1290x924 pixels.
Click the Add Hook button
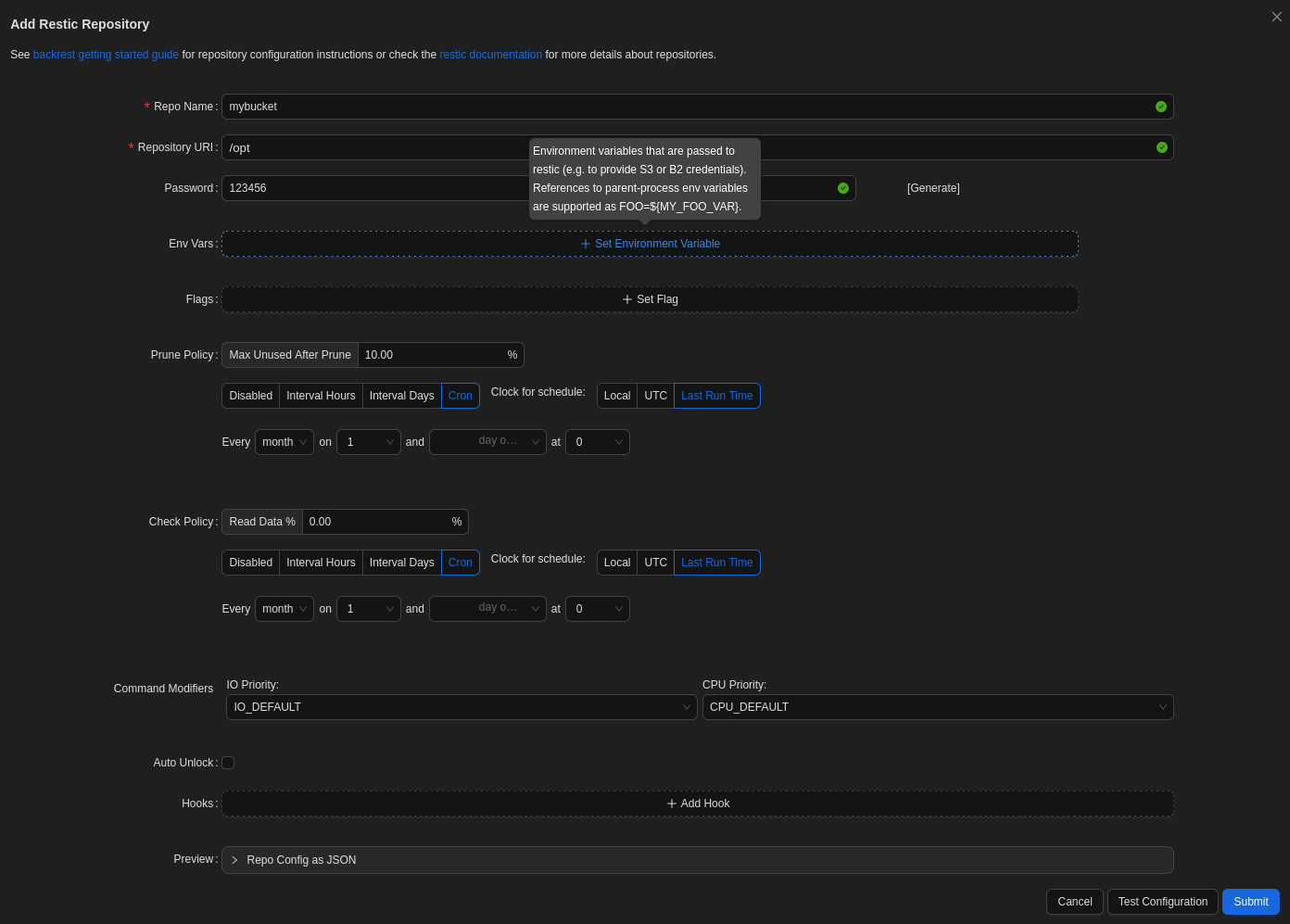(698, 804)
